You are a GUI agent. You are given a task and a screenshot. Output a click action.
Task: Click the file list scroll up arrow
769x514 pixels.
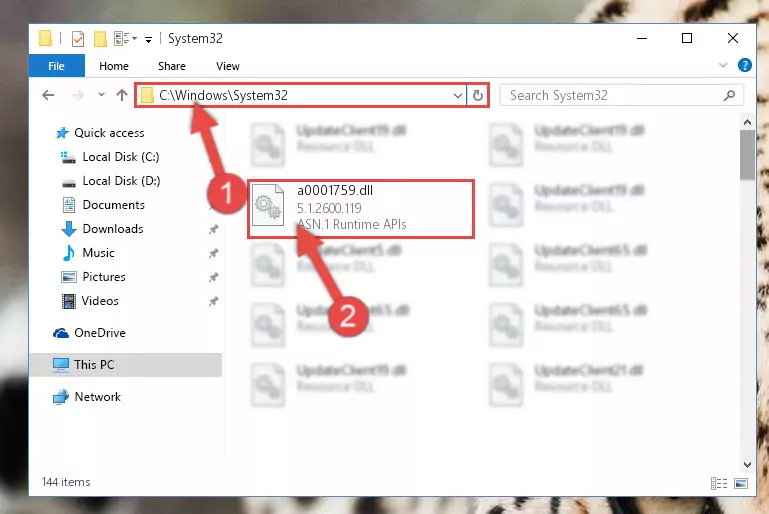(x=747, y=122)
